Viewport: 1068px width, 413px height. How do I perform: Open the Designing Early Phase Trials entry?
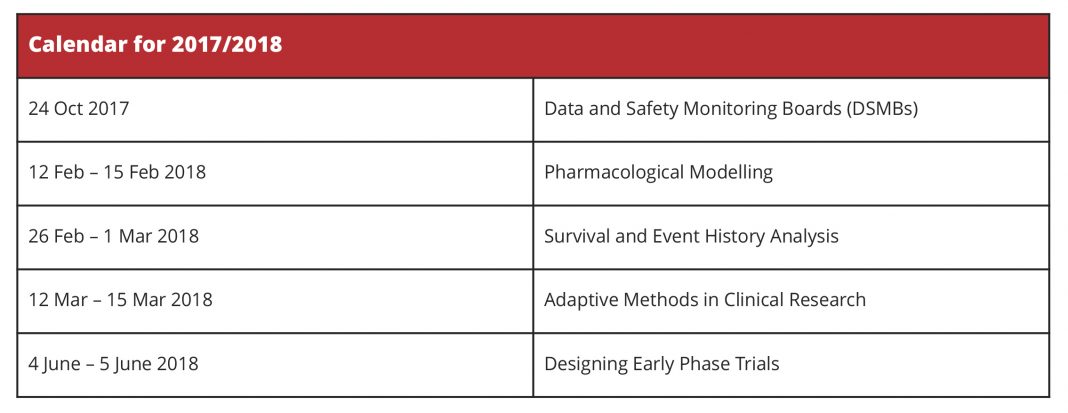(661, 364)
